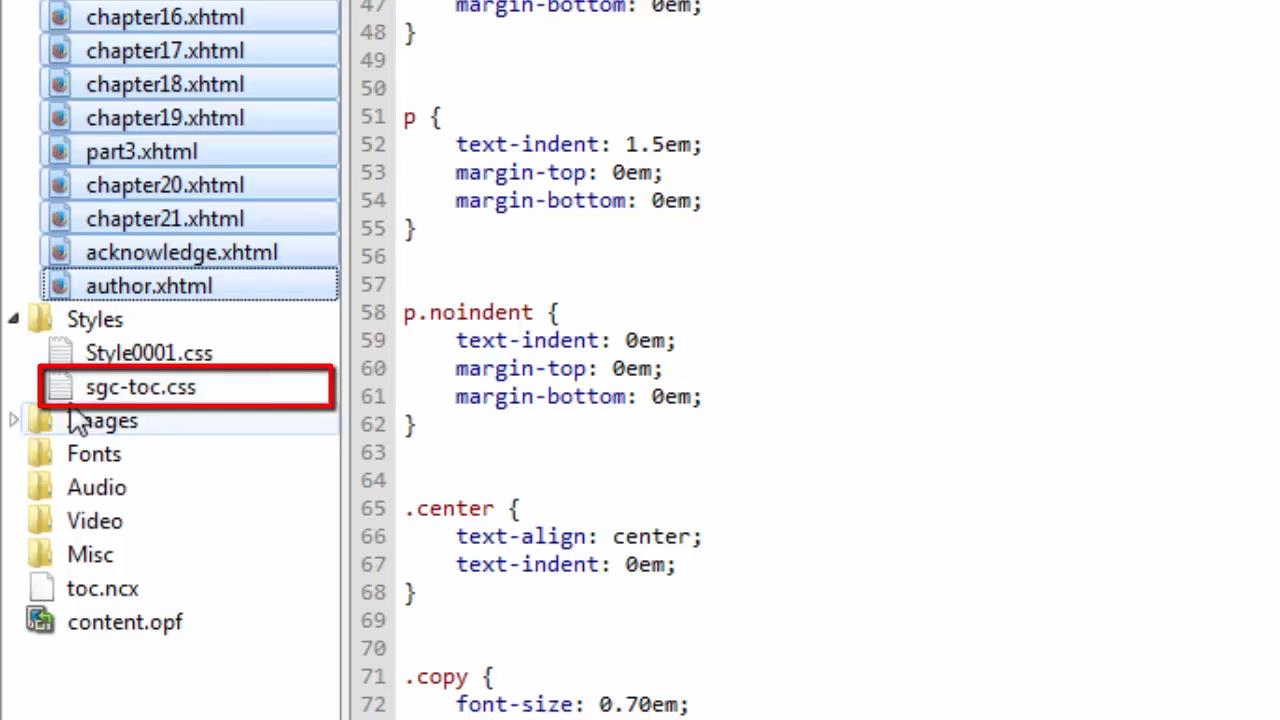The width and height of the screenshot is (1280, 720).
Task: Click the Style0001.css document icon
Action: point(60,353)
